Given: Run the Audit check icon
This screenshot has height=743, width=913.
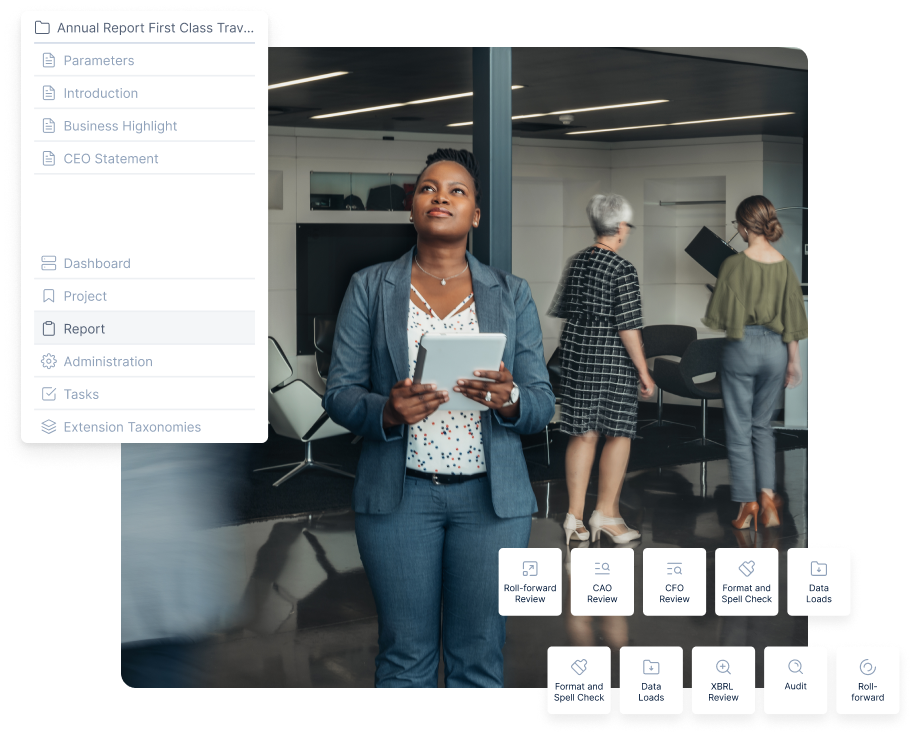Looking at the screenshot, I should [795, 680].
